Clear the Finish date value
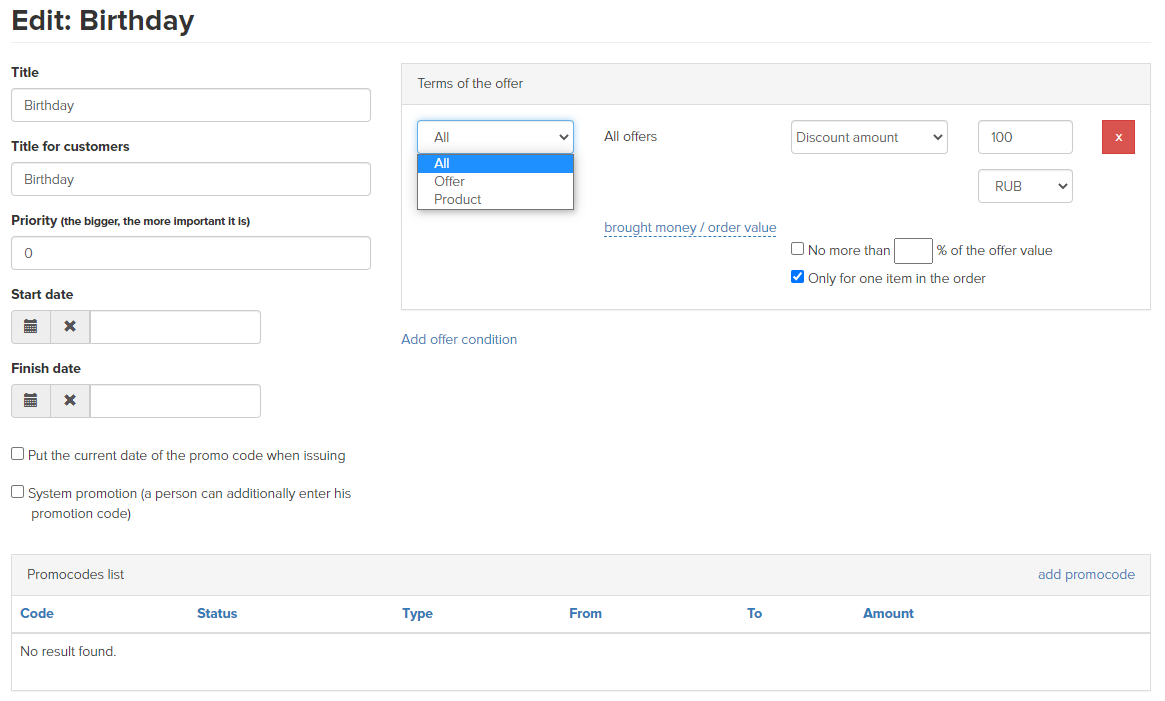This screenshot has height=701, width=1165. pos(70,401)
